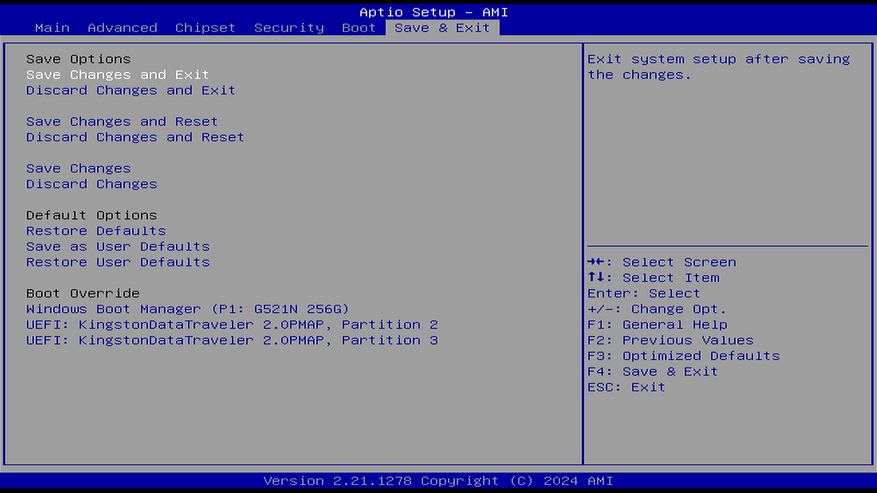The height and width of the screenshot is (493, 877).
Task: Go to the Chipset tab
Action: tap(205, 27)
